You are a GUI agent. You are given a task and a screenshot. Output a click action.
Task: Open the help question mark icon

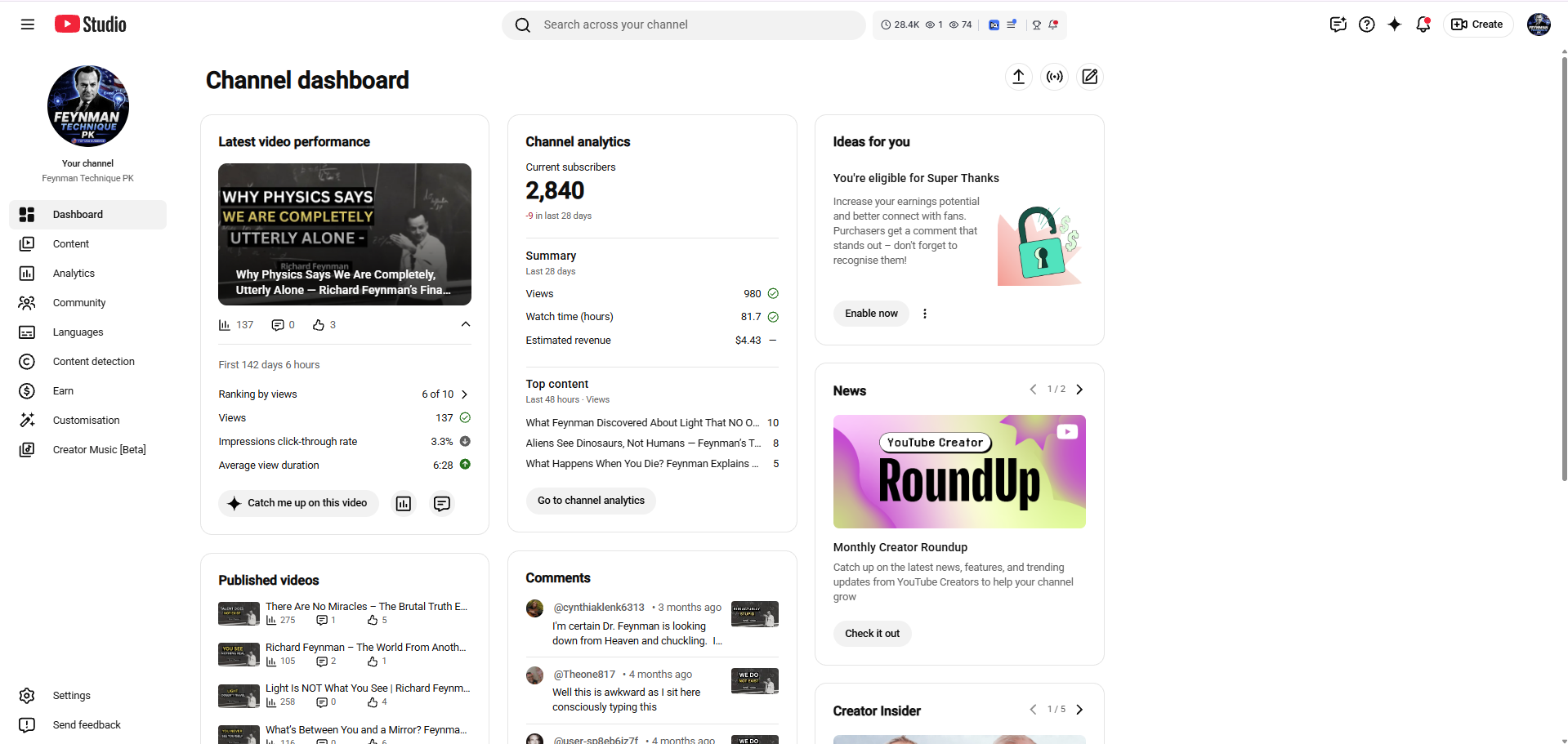click(x=1366, y=25)
